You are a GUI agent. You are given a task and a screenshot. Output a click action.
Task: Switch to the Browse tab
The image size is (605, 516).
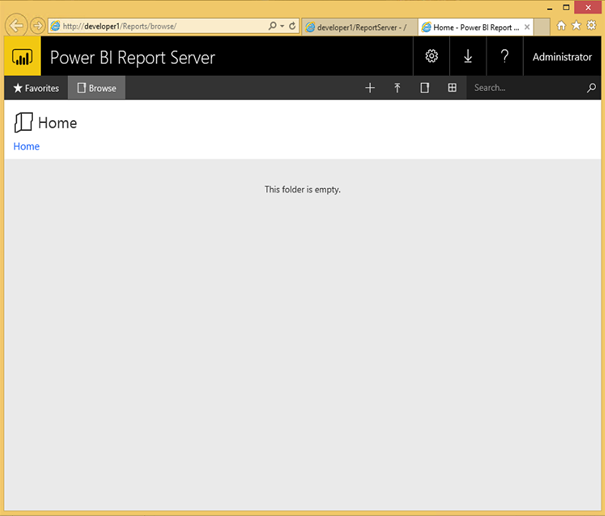(96, 88)
